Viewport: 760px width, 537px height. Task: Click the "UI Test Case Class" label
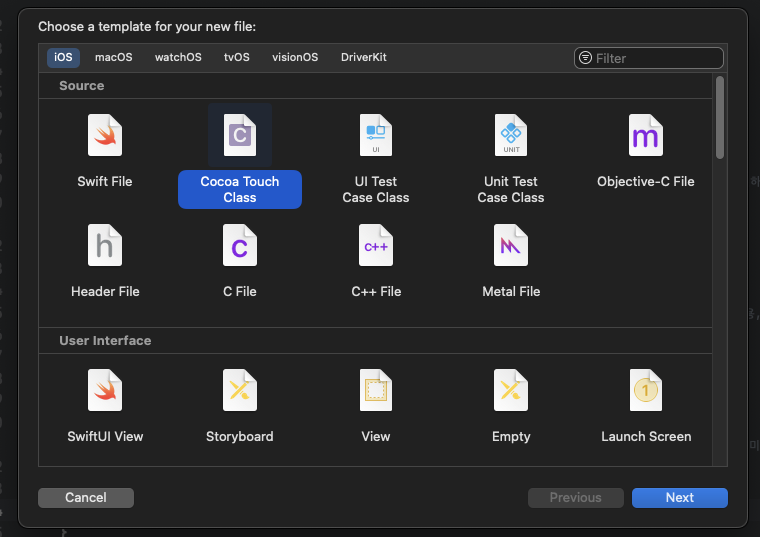376,190
